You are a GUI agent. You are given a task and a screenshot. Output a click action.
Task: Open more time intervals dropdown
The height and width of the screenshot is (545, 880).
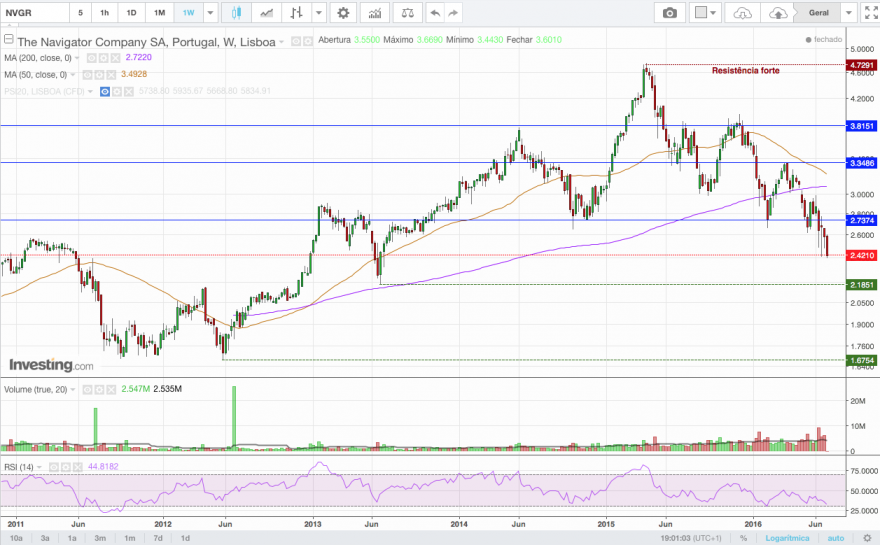click(x=210, y=12)
